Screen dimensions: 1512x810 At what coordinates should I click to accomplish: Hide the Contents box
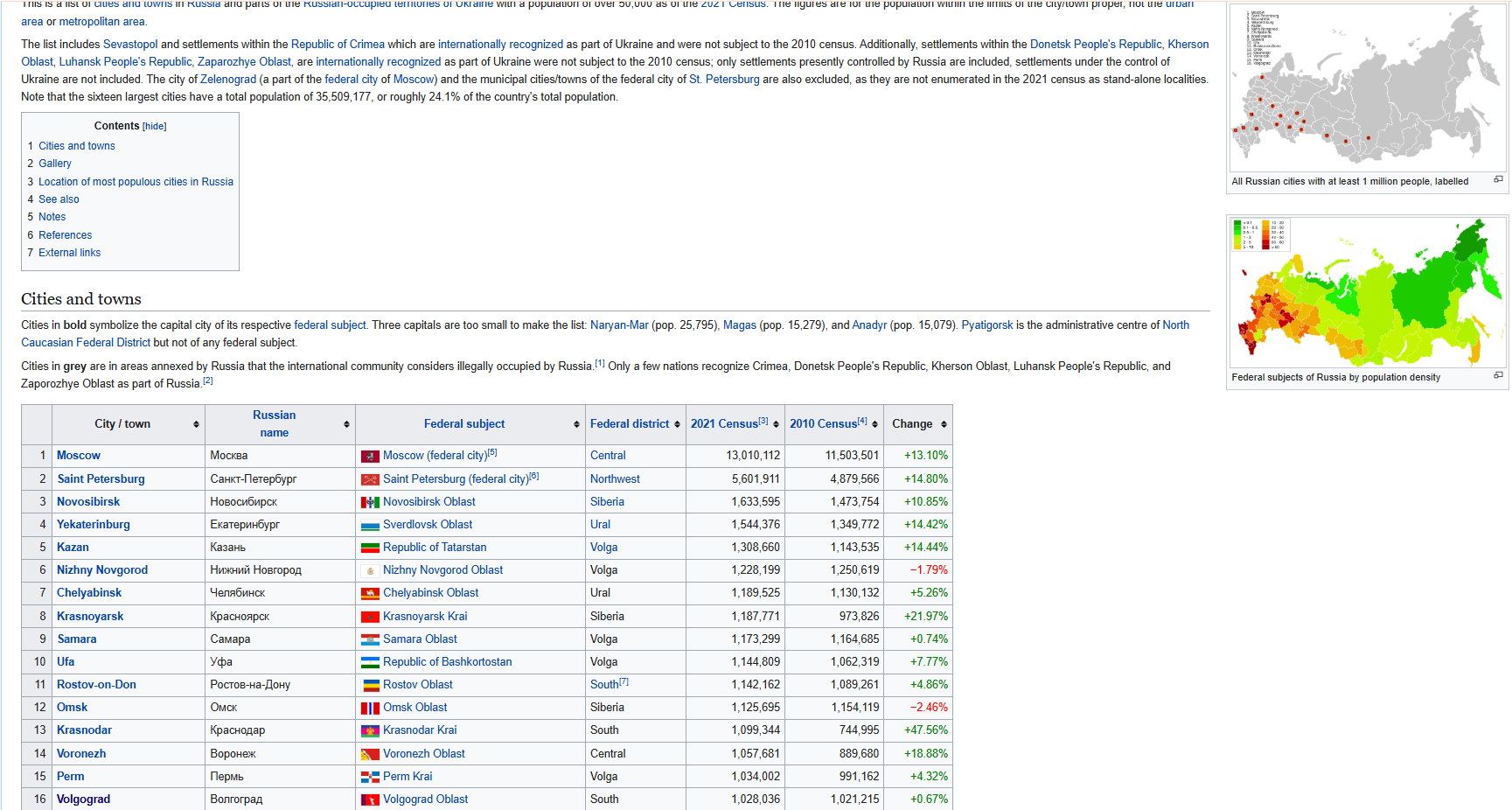point(155,127)
